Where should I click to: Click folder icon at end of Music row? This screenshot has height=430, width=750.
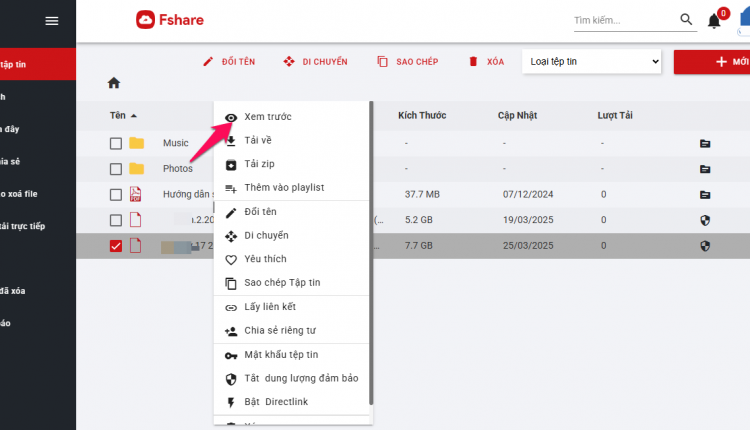tap(705, 143)
